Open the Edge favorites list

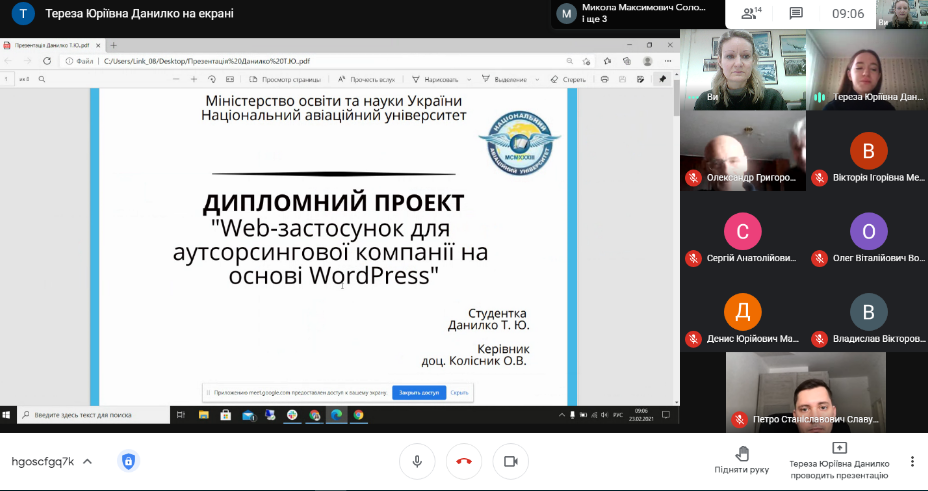[x=607, y=61]
